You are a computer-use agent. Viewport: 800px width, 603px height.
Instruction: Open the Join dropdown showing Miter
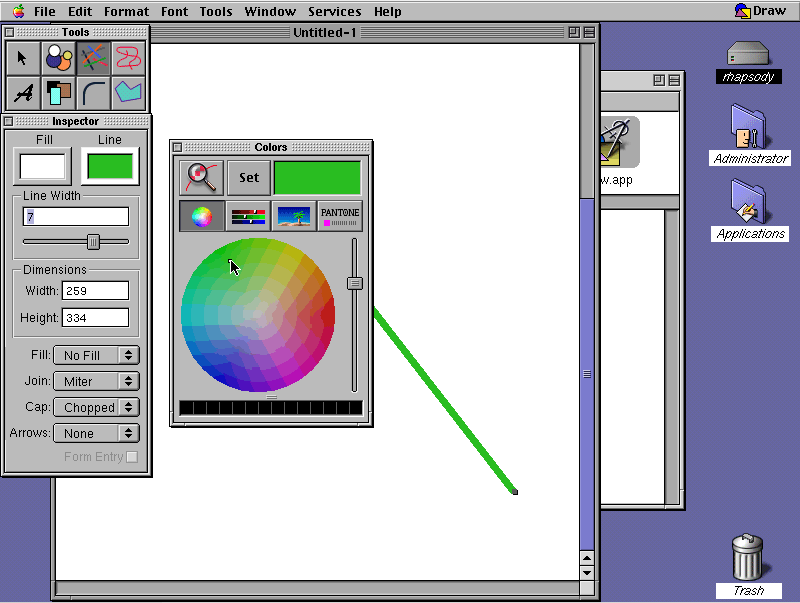96,382
